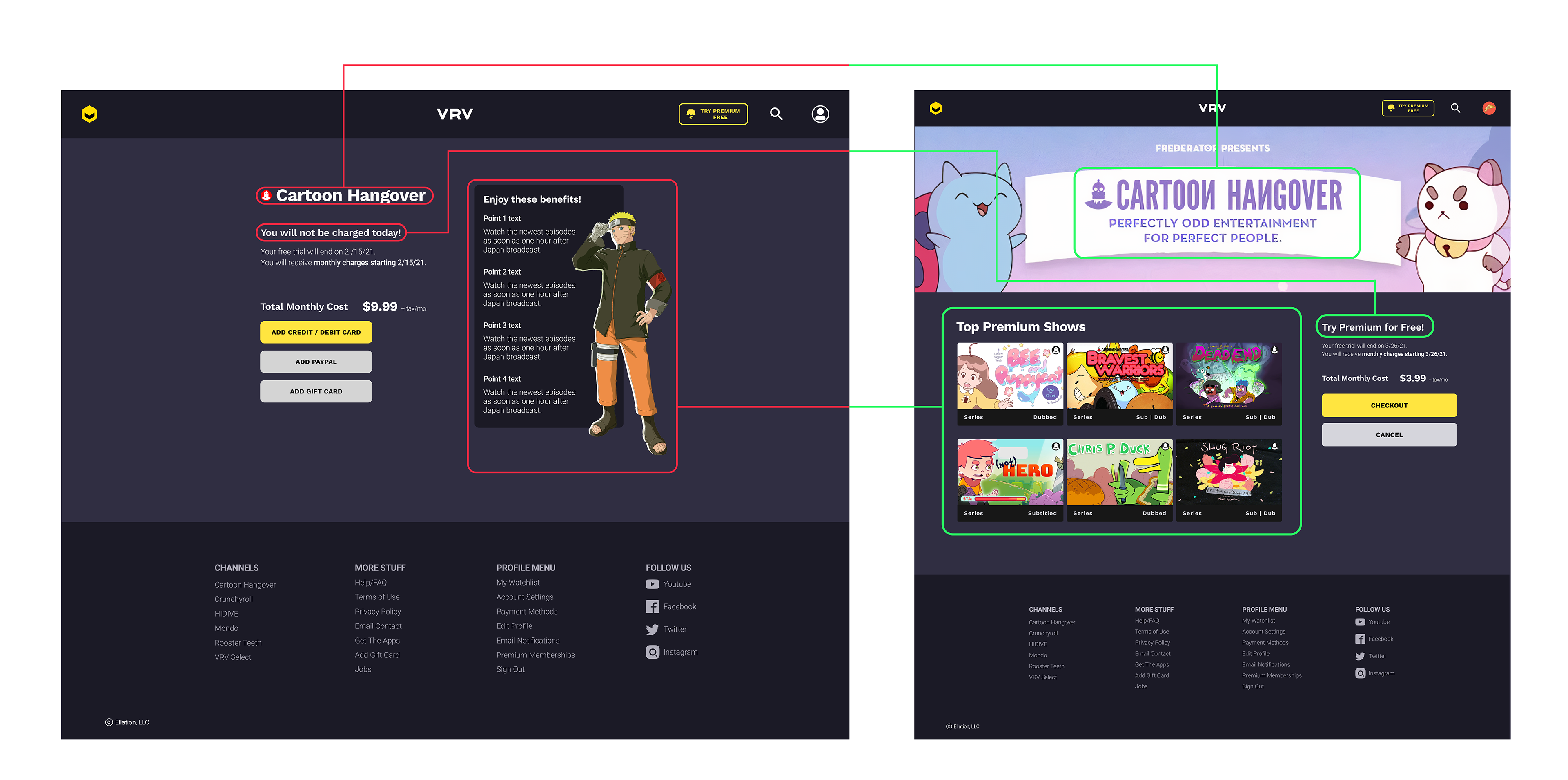Click Rooster Teeth link in left footer

[237, 643]
